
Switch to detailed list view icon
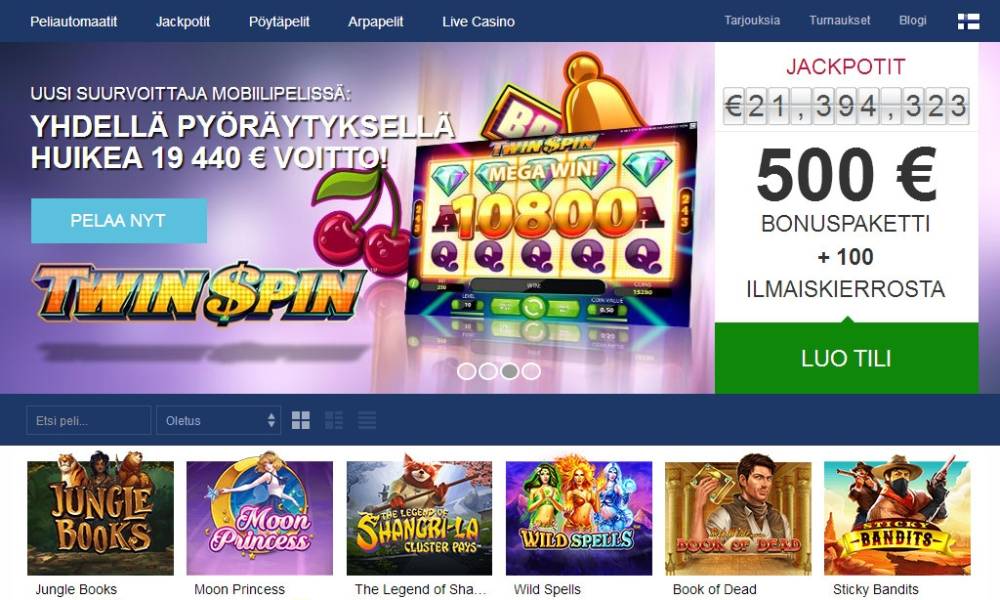tap(334, 420)
